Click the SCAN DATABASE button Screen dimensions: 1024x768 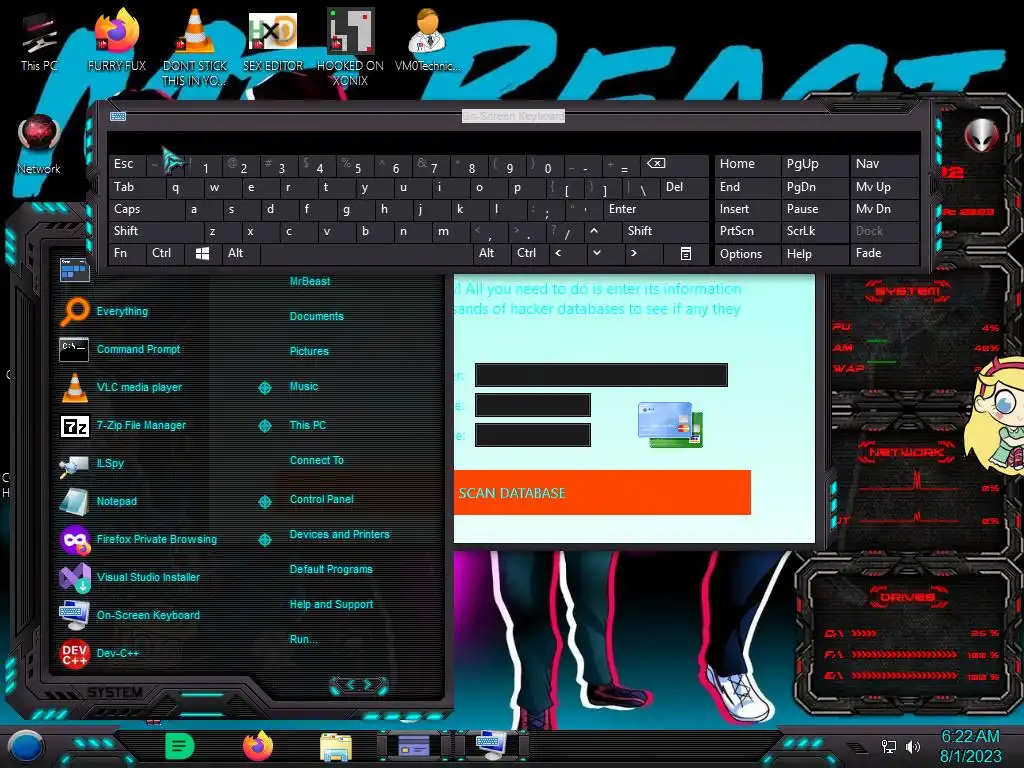[x=602, y=492]
